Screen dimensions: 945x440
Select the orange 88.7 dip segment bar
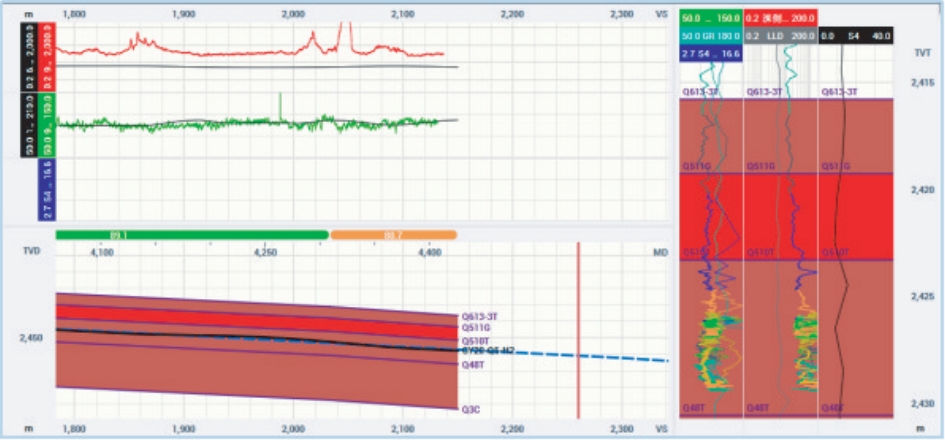point(394,234)
